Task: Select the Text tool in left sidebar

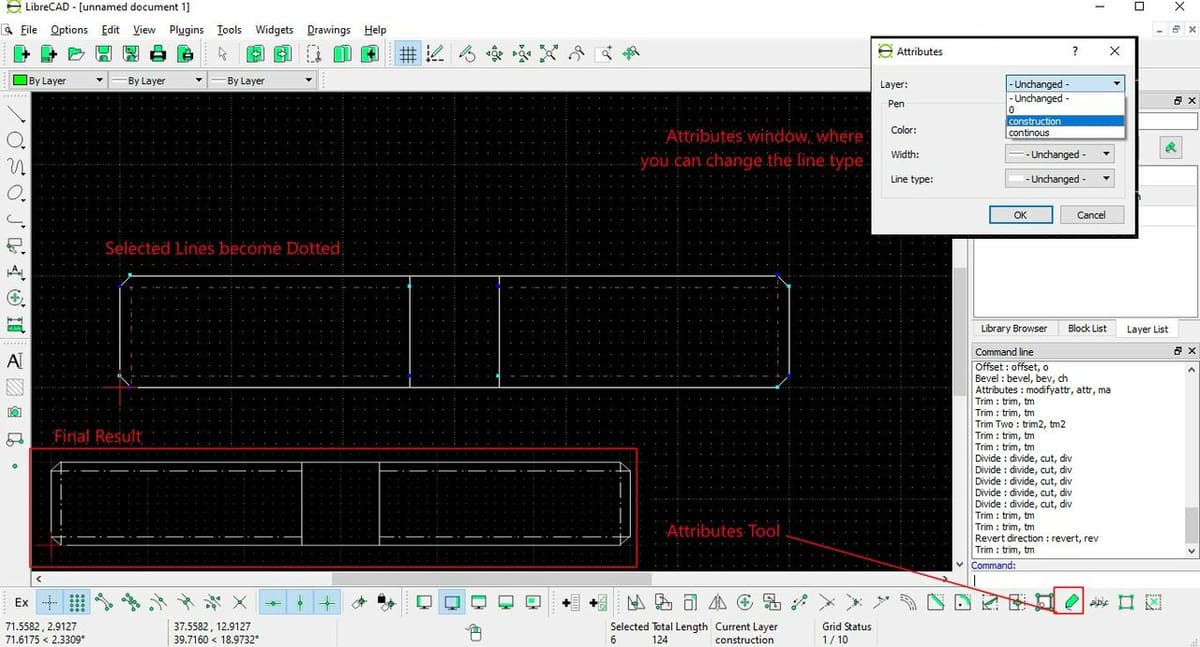Action: point(15,360)
